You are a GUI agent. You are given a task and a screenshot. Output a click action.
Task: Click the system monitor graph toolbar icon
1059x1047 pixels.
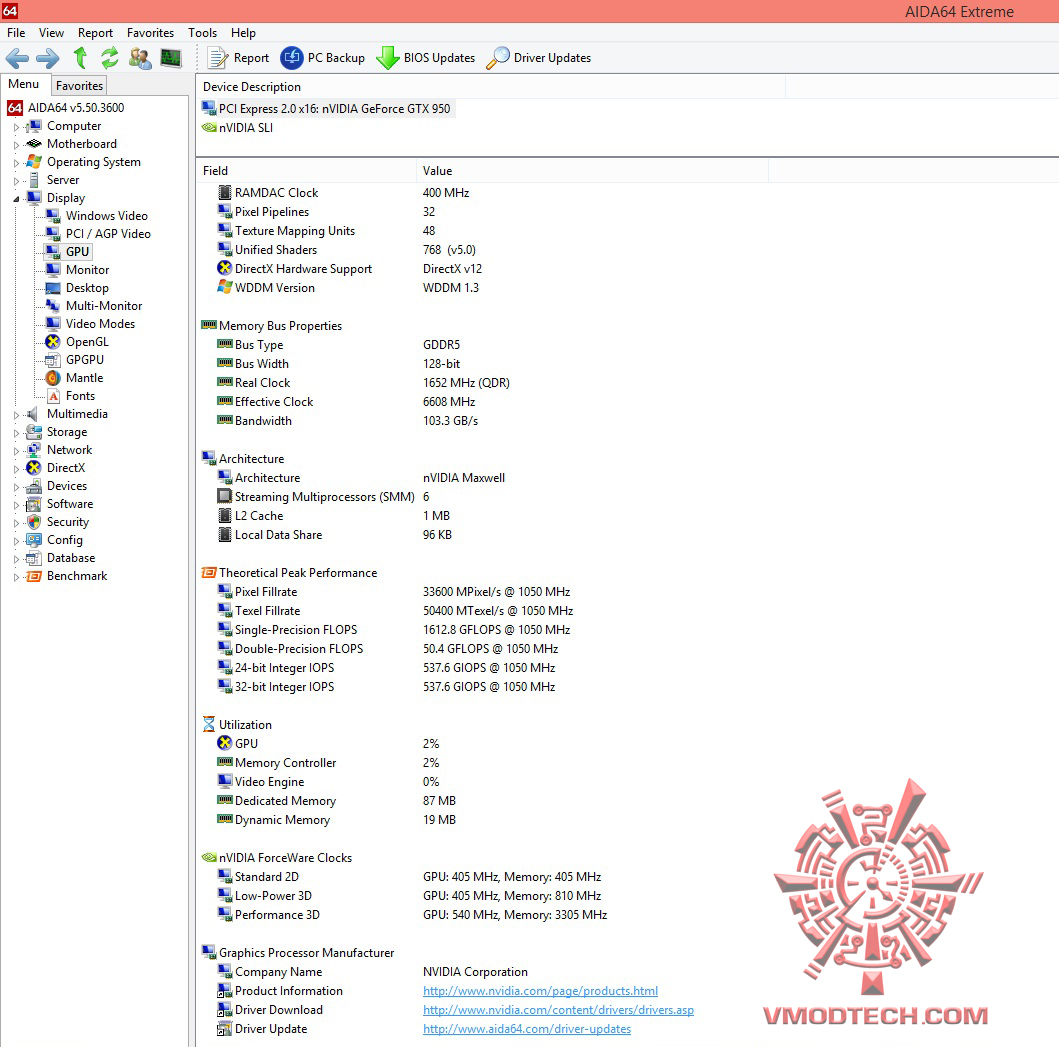pyautogui.click(x=171, y=58)
